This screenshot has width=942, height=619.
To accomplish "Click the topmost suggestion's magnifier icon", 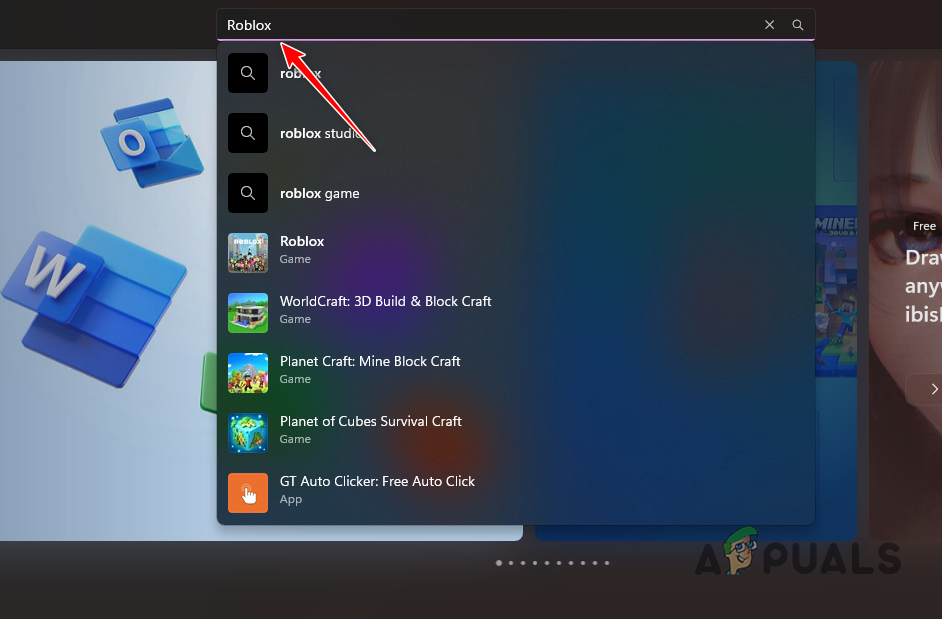I will pos(248,73).
